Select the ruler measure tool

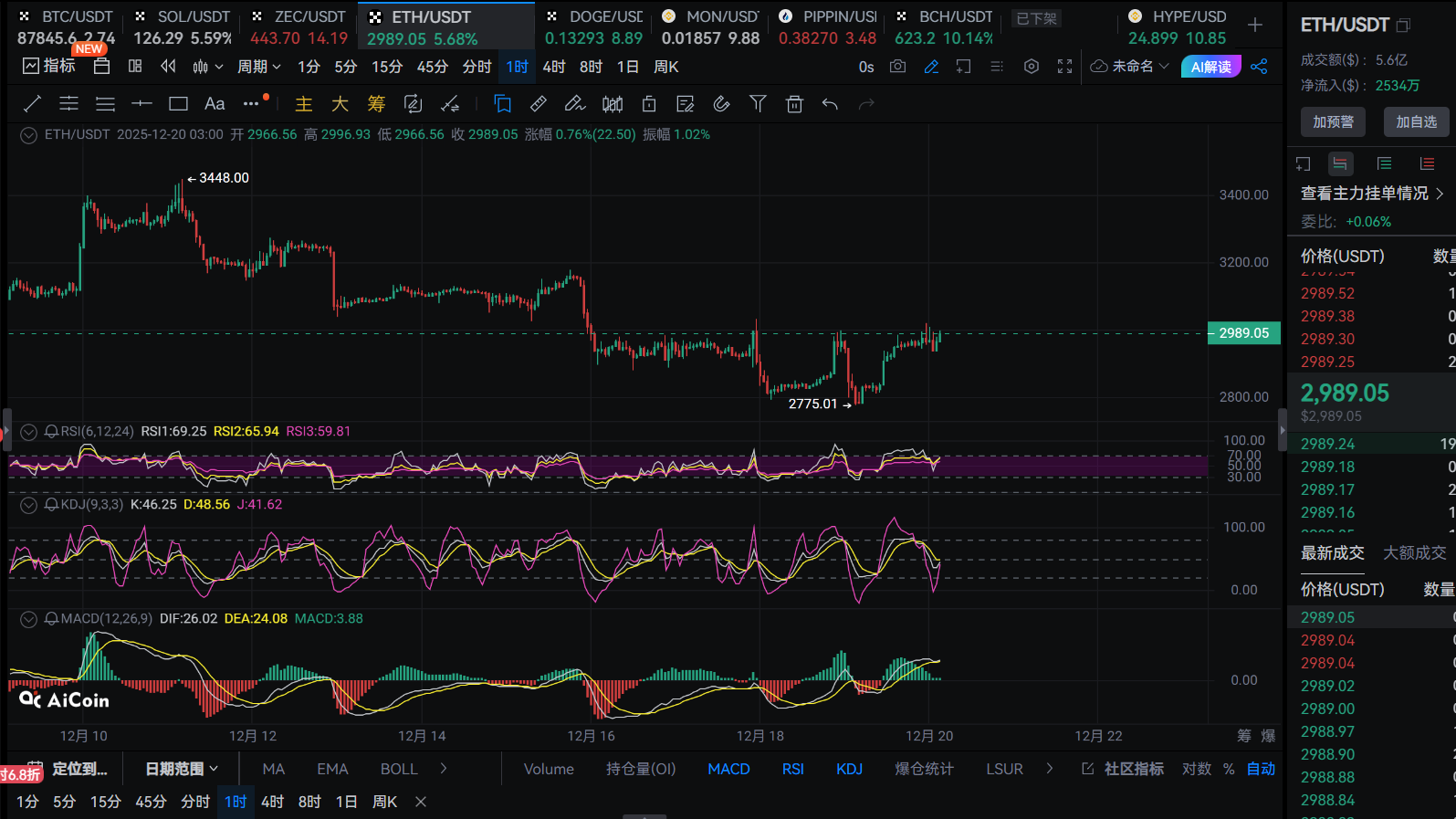(x=539, y=104)
